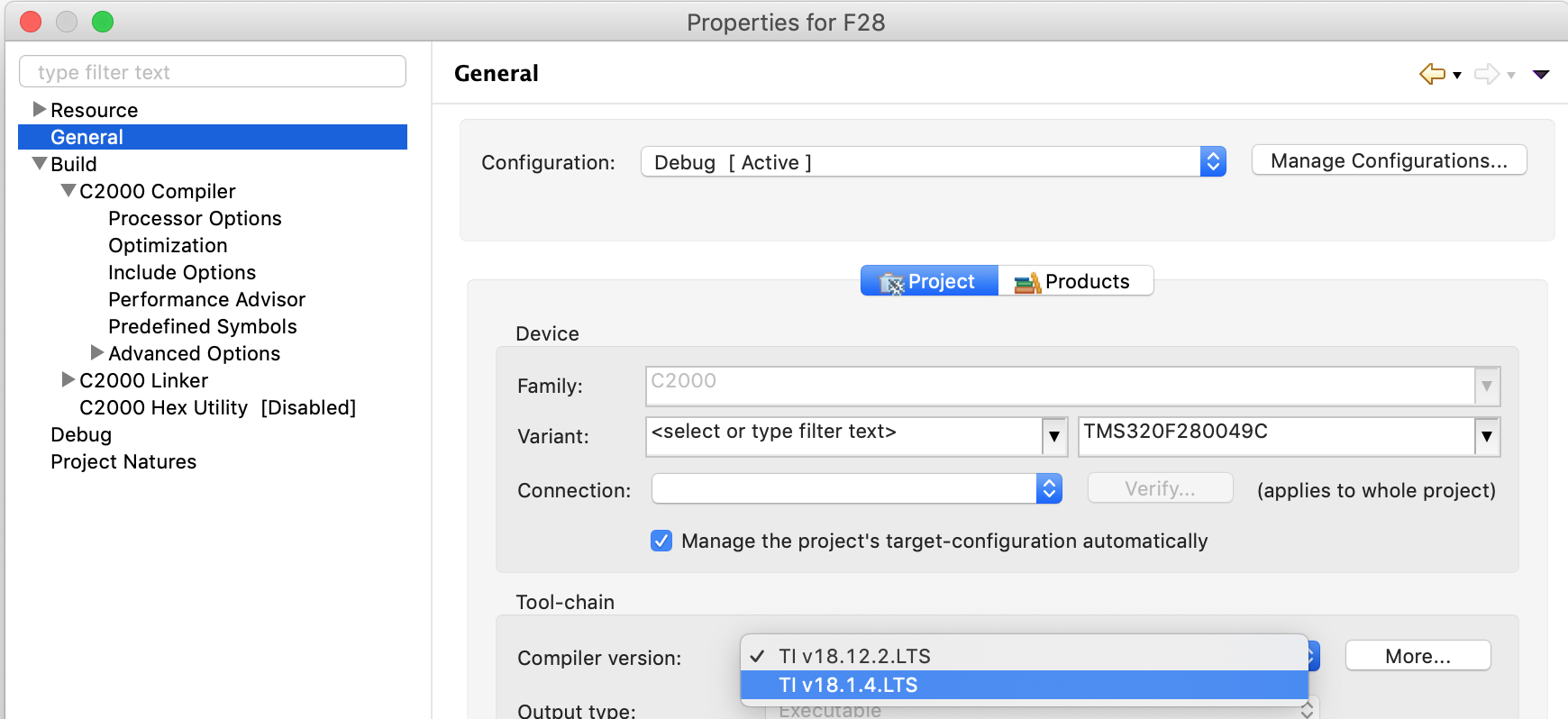Select Processor Options tree item
This screenshot has width=1568, height=719.
195,218
